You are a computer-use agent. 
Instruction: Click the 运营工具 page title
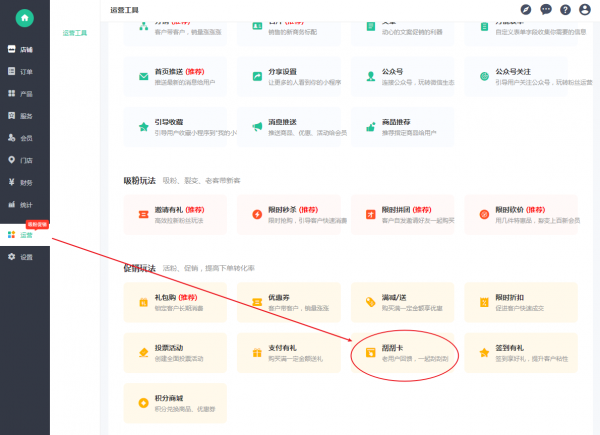click(124, 10)
